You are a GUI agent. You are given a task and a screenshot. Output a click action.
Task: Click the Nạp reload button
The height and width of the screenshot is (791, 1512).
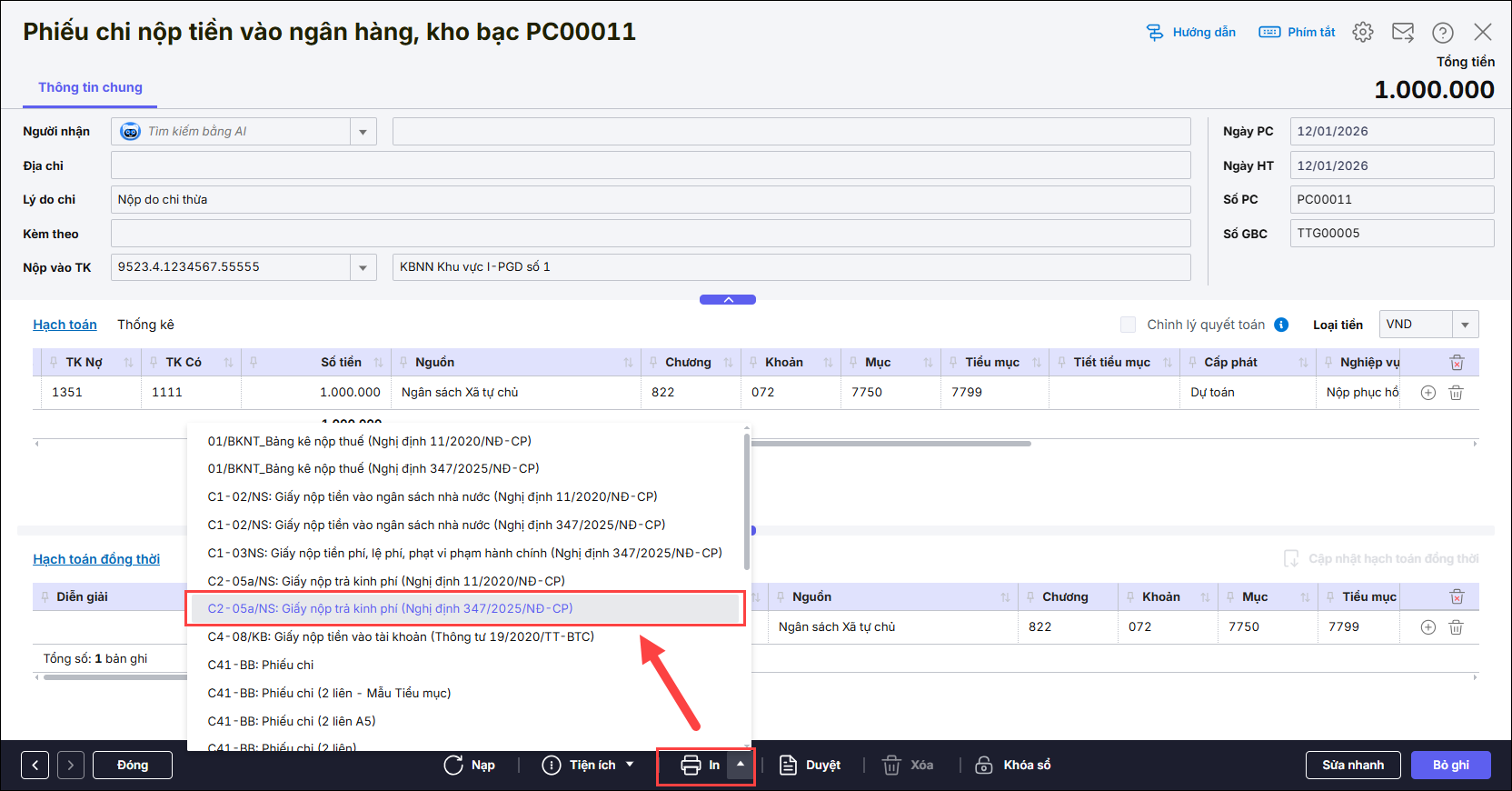pyautogui.click(x=469, y=765)
